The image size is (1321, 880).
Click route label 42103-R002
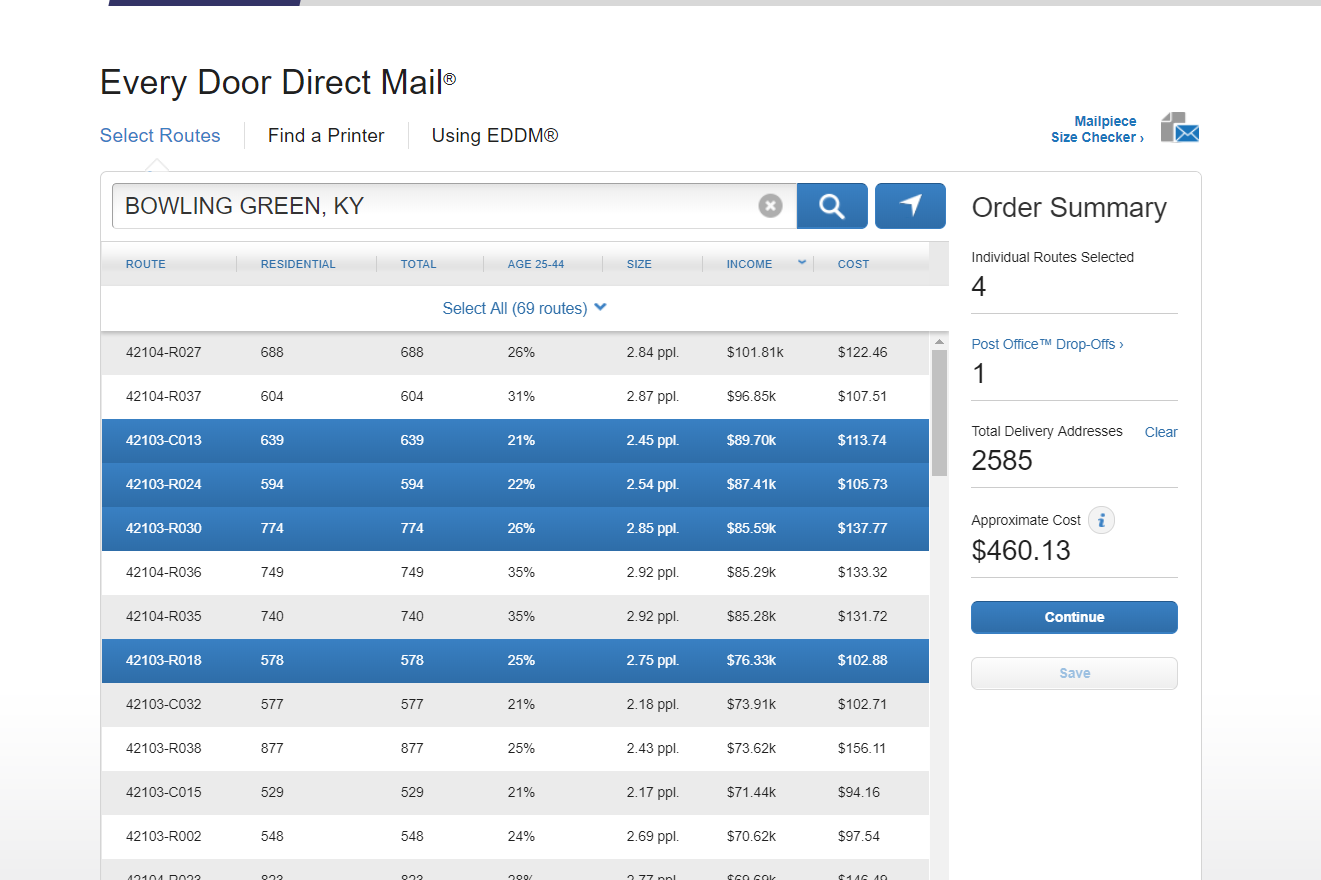[163, 836]
